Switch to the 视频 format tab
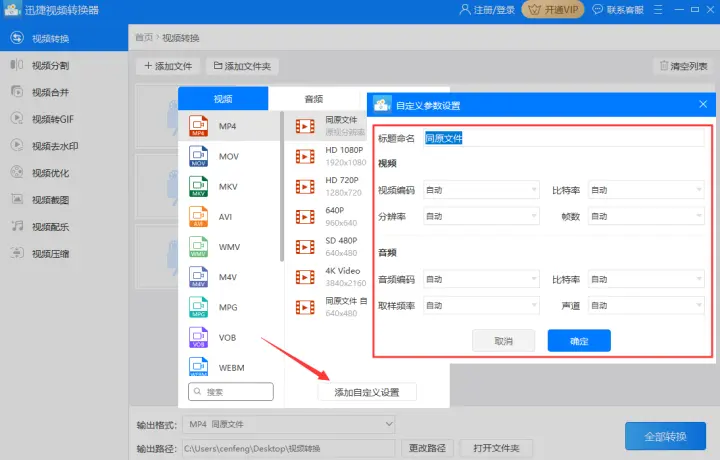The image size is (720, 460). coord(223,98)
